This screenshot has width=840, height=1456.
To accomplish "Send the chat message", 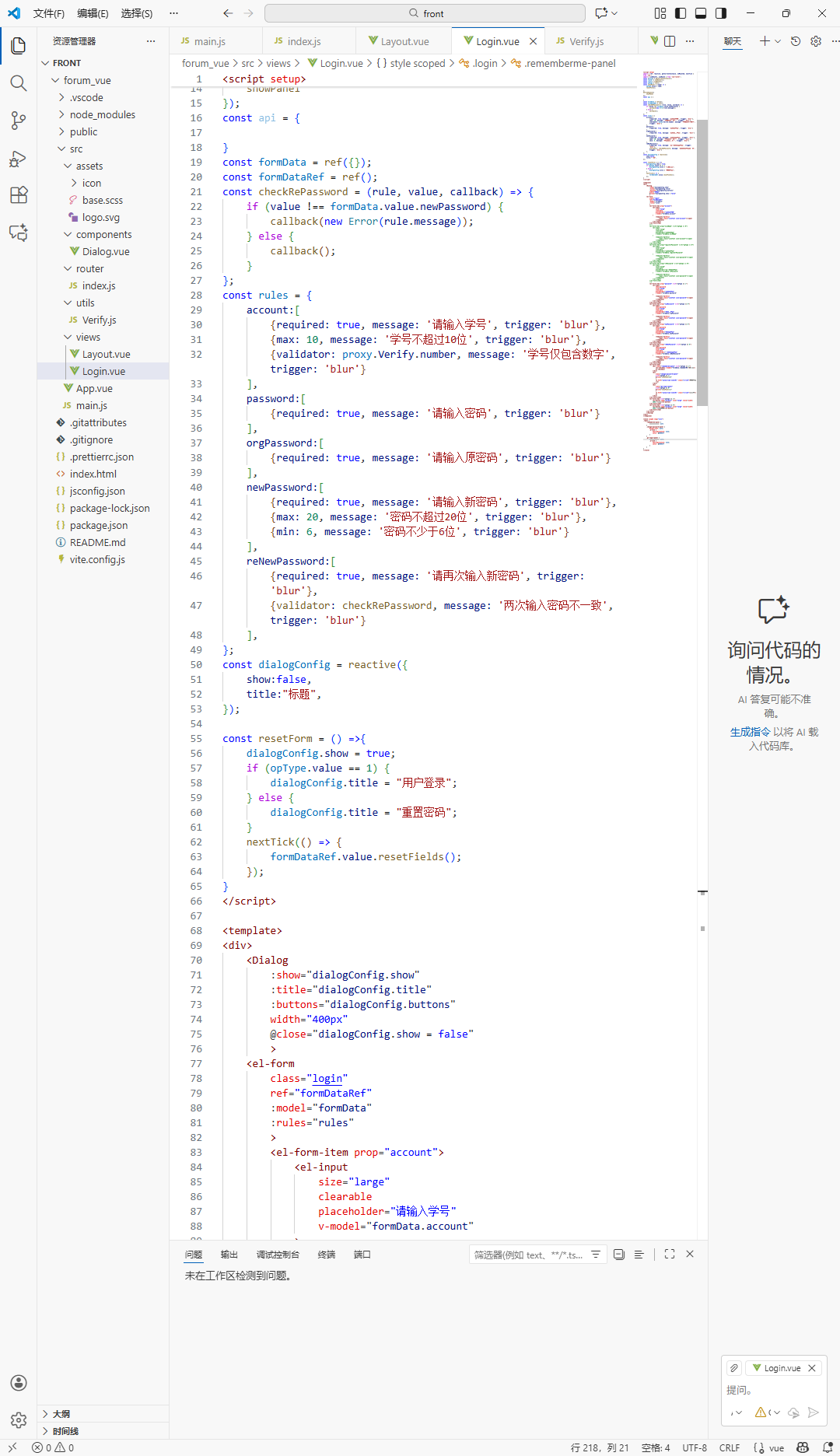I will (814, 1412).
